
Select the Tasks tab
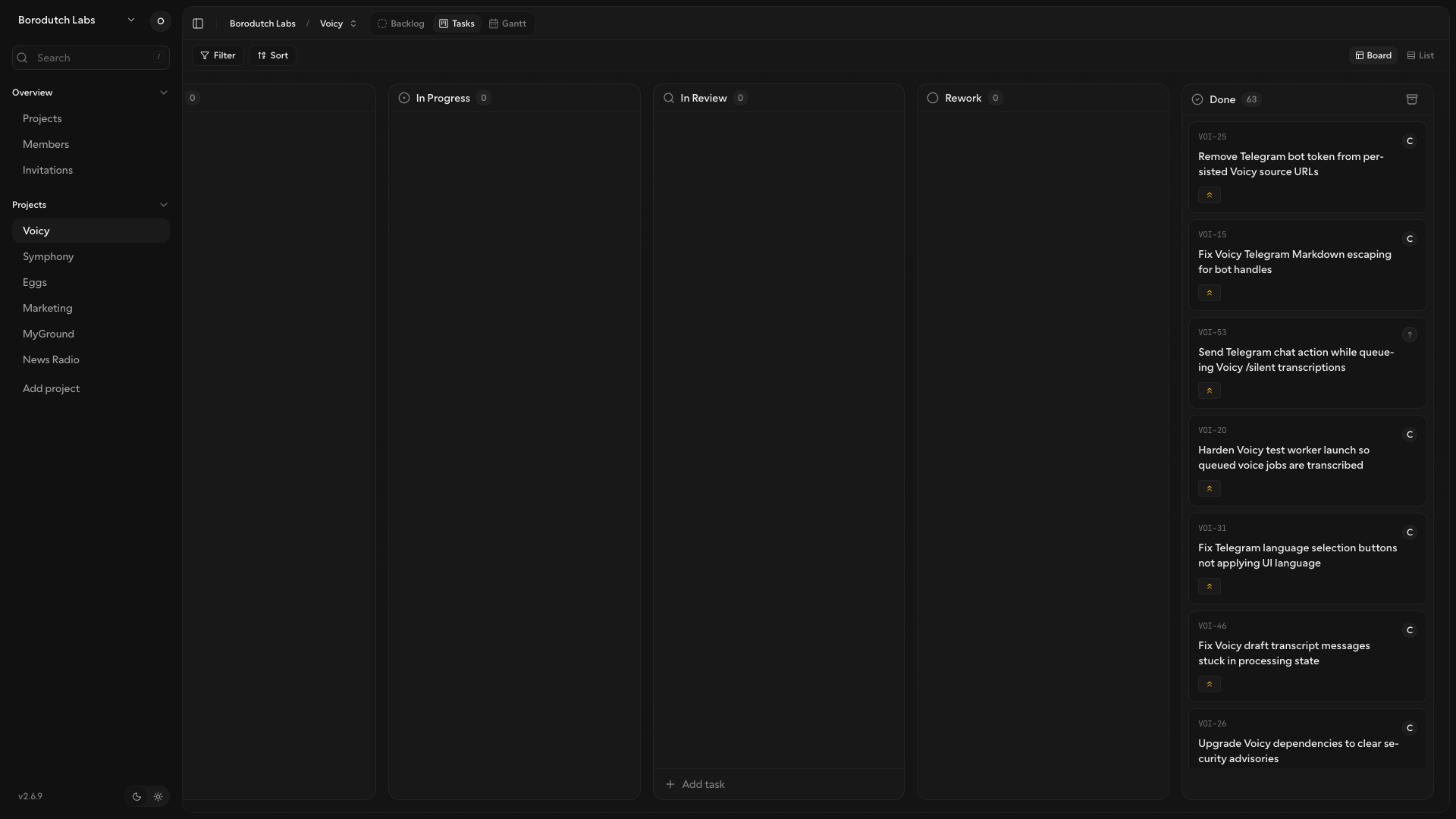(457, 24)
